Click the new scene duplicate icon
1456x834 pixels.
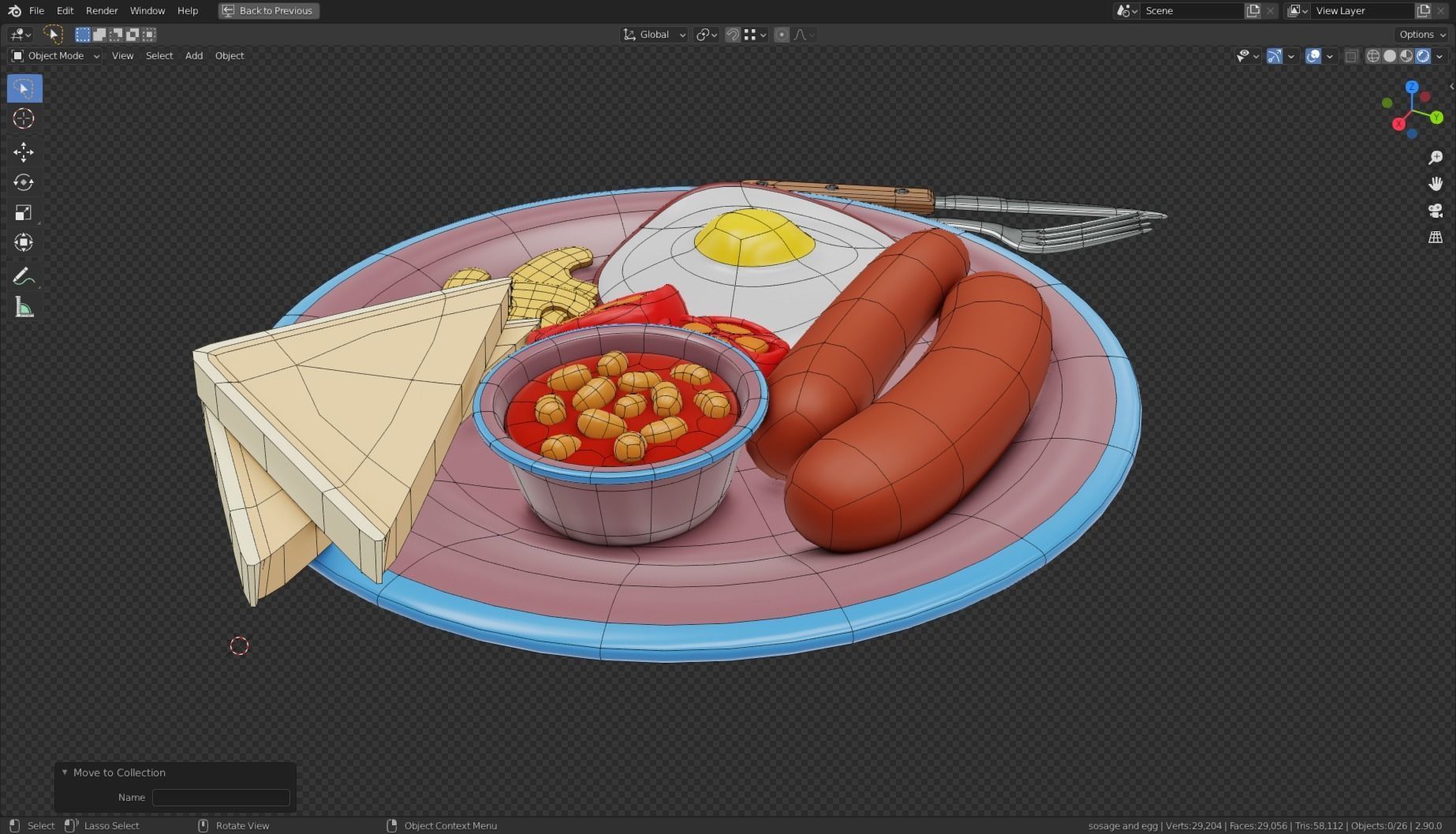click(x=1253, y=11)
